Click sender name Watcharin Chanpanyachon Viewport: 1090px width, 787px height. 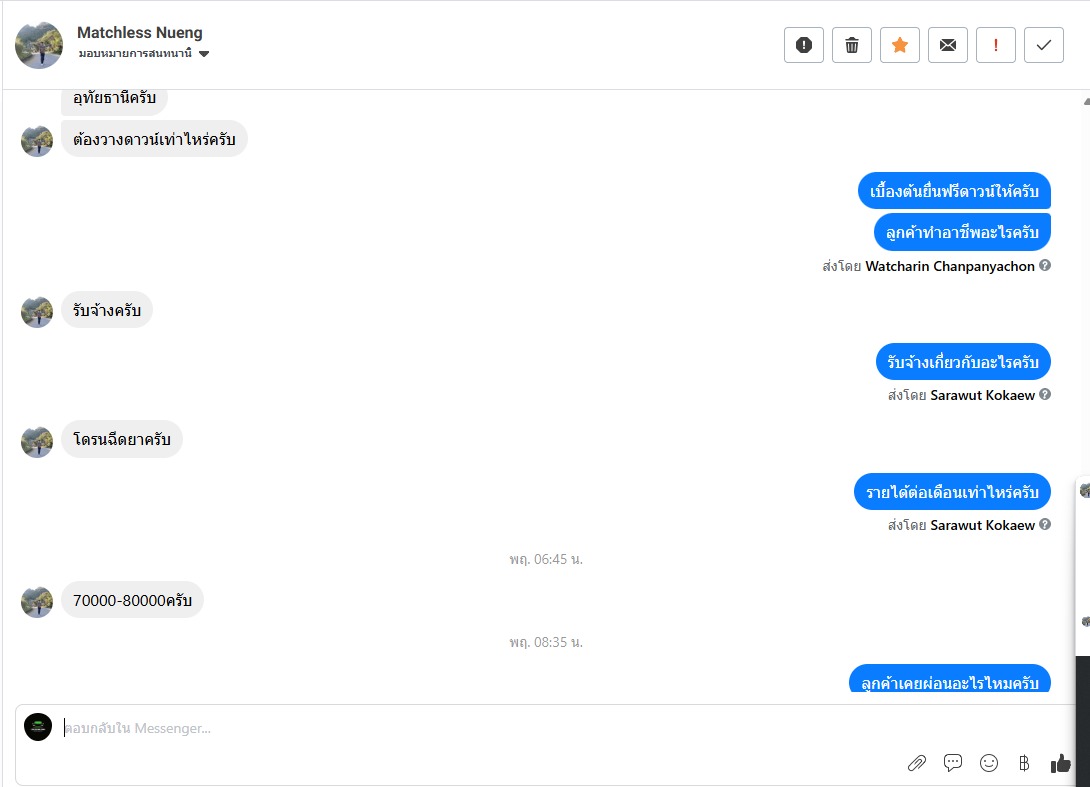pos(949,266)
